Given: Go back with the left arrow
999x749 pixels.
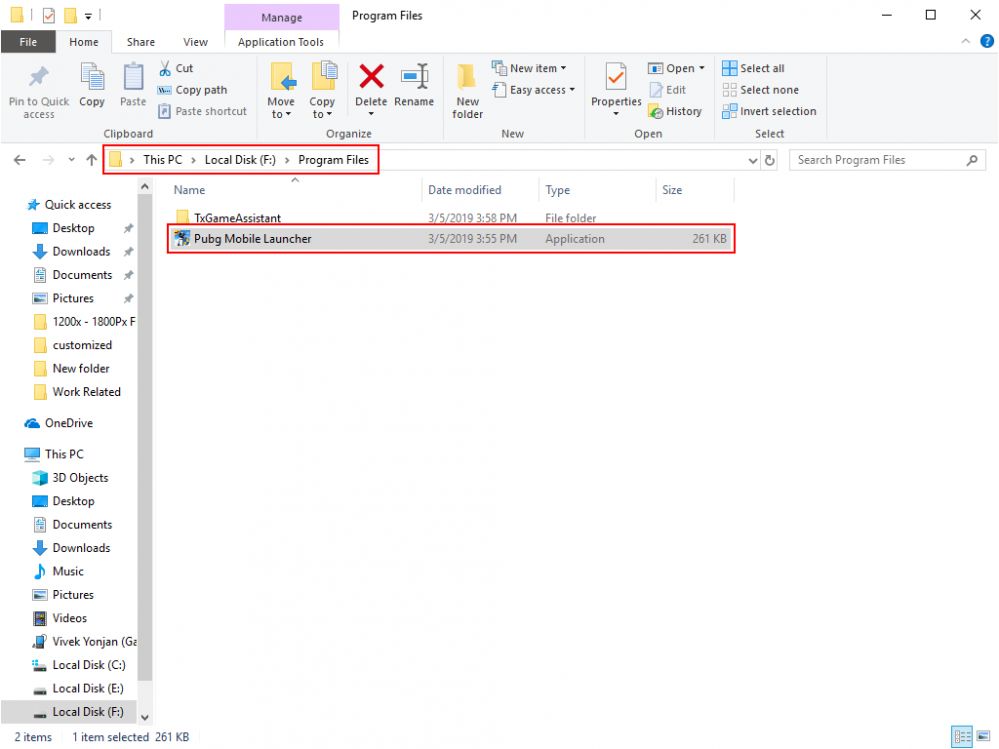Looking at the screenshot, I should pos(20,160).
